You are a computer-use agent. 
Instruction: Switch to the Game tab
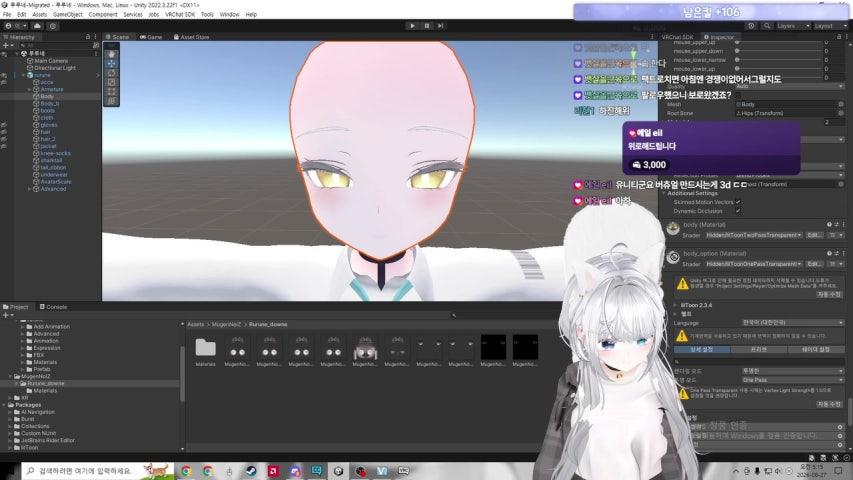point(151,37)
